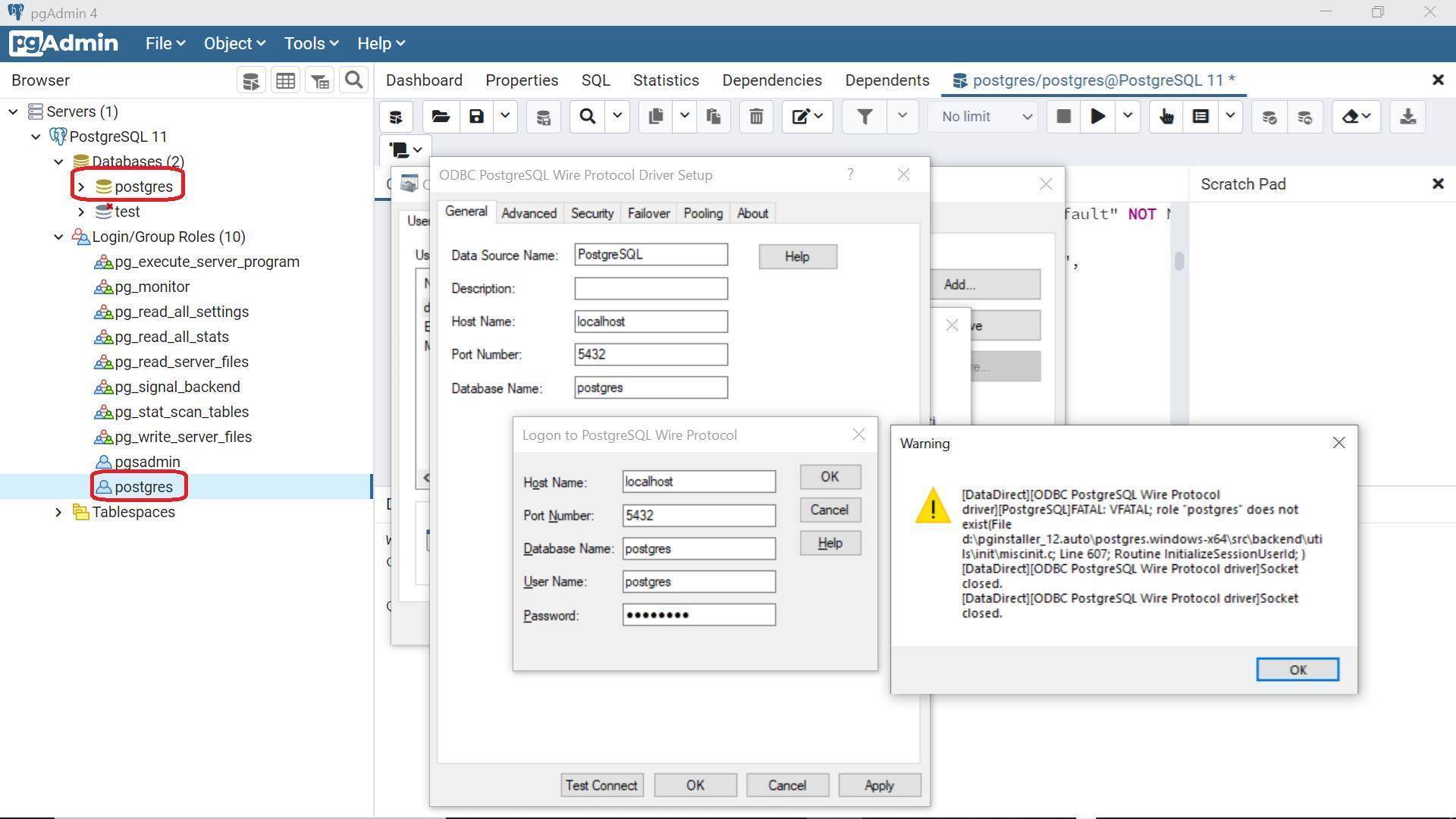Click the Execute query play button
This screenshot has width=1456, height=819.
pyautogui.click(x=1097, y=117)
